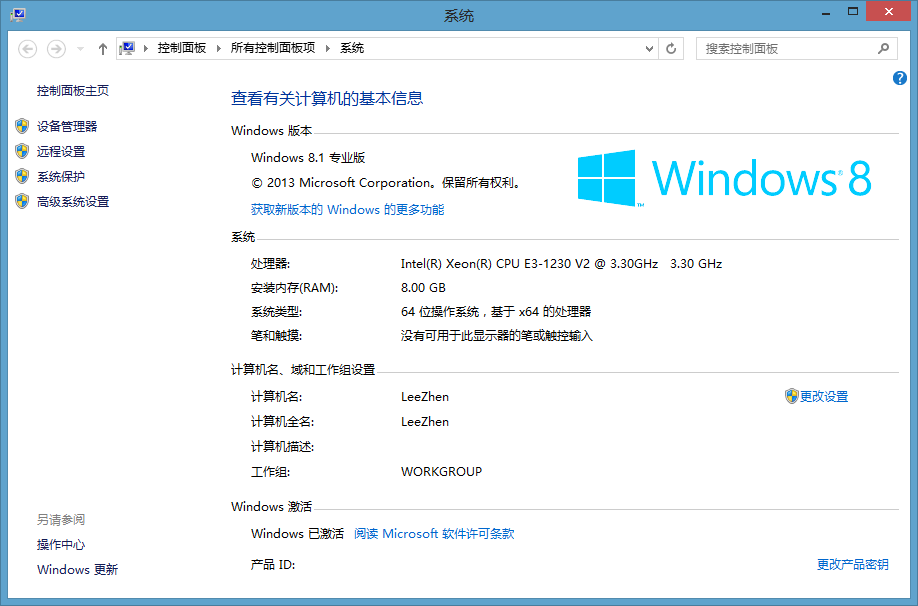
Task: Maximize the 系统 window
Action: tap(853, 12)
